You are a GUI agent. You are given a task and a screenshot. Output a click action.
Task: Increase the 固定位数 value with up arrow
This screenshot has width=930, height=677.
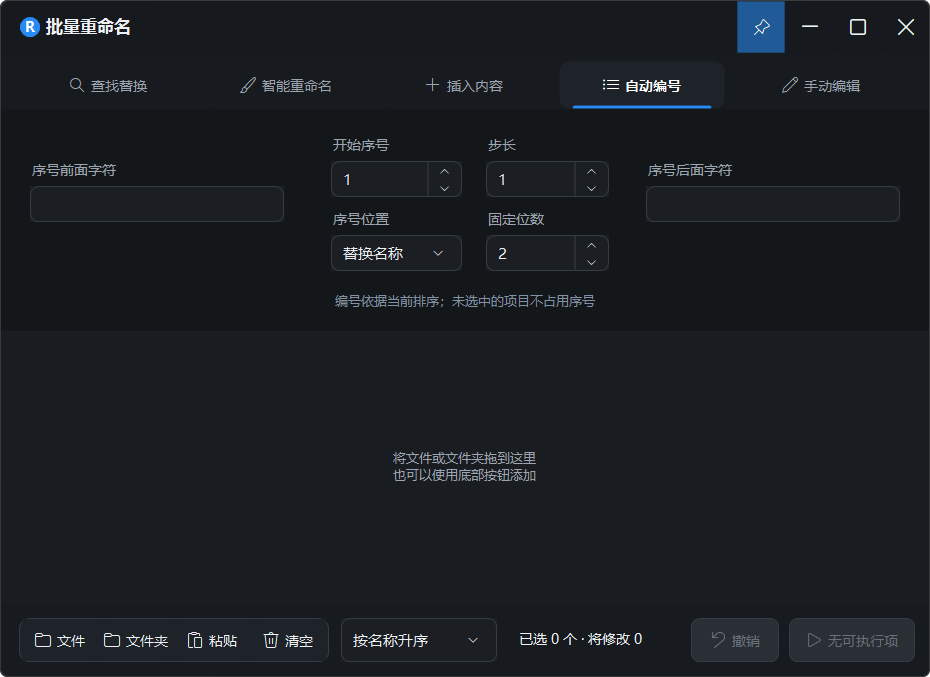pyautogui.click(x=591, y=245)
